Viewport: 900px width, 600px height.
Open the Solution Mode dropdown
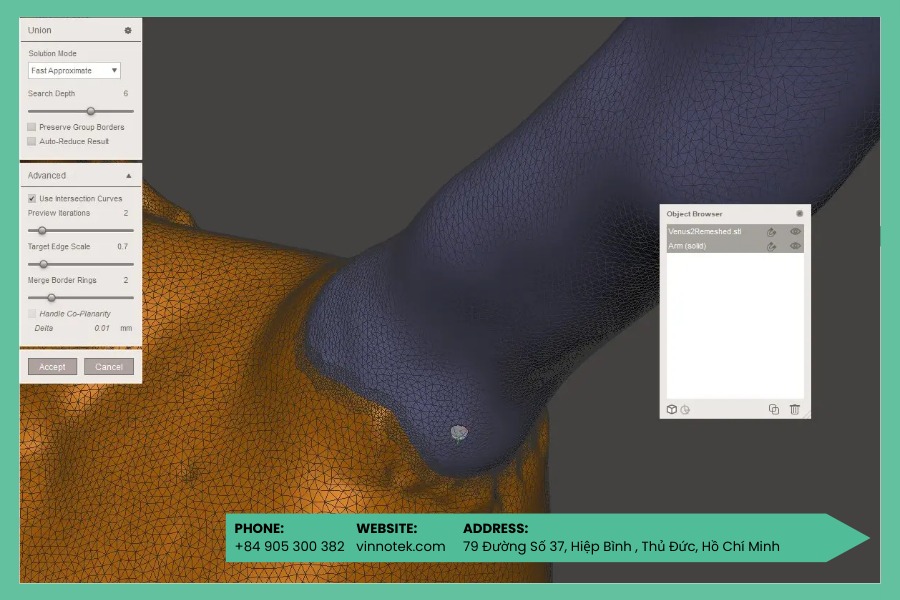(x=74, y=71)
